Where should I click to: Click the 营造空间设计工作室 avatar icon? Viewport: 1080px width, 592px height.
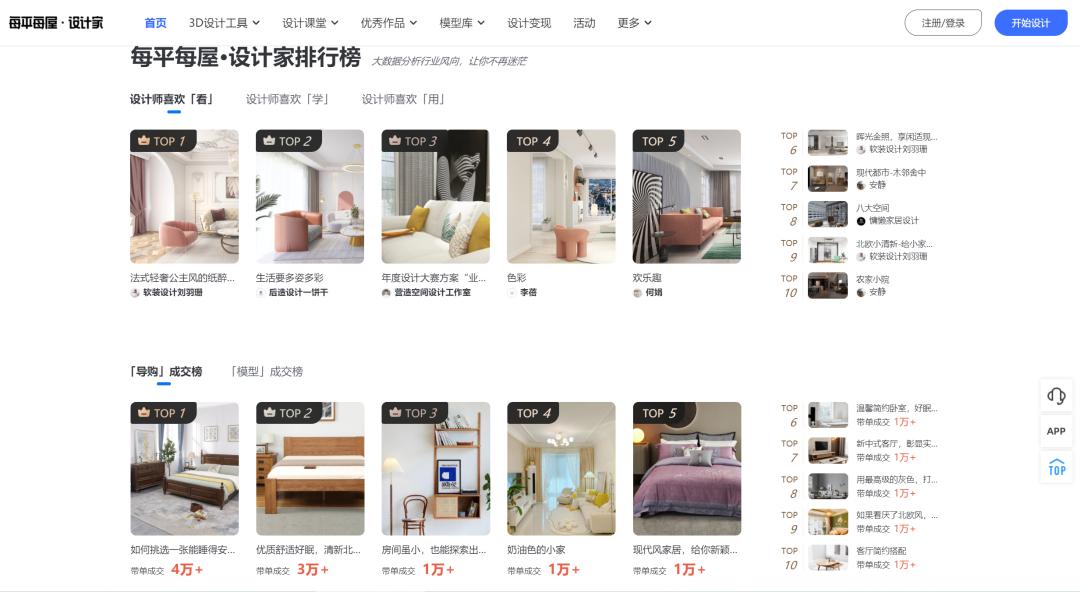tap(386, 293)
